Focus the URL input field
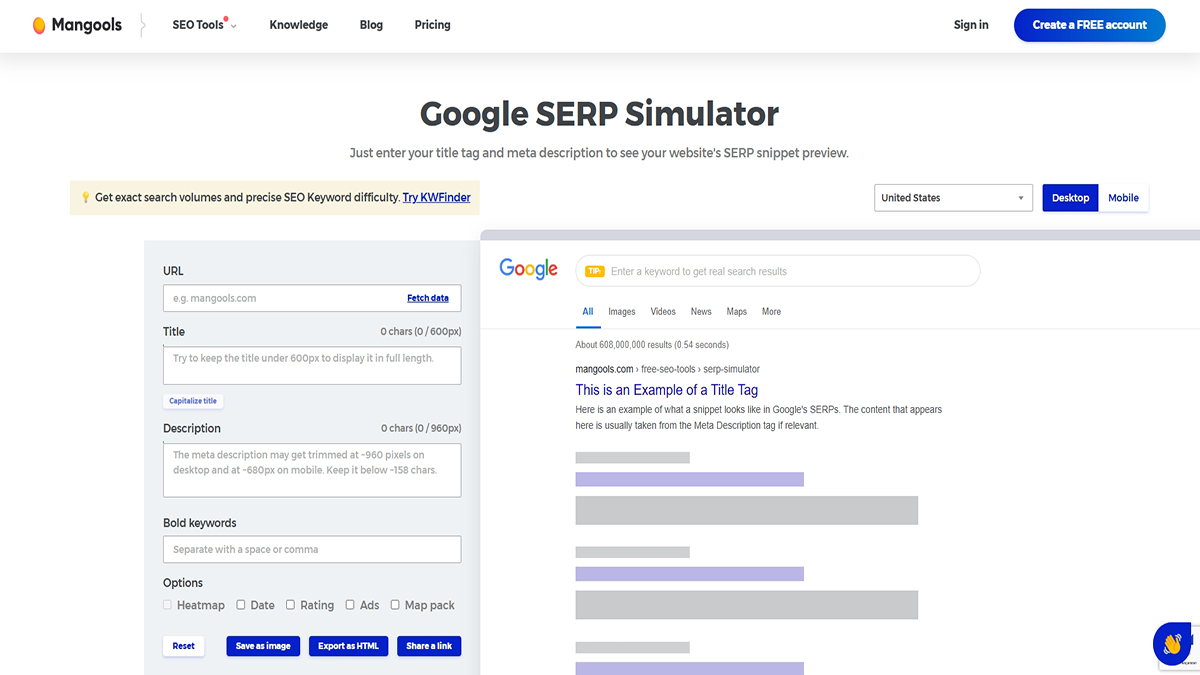Screen dimensions: 1200x675 click(x=312, y=298)
